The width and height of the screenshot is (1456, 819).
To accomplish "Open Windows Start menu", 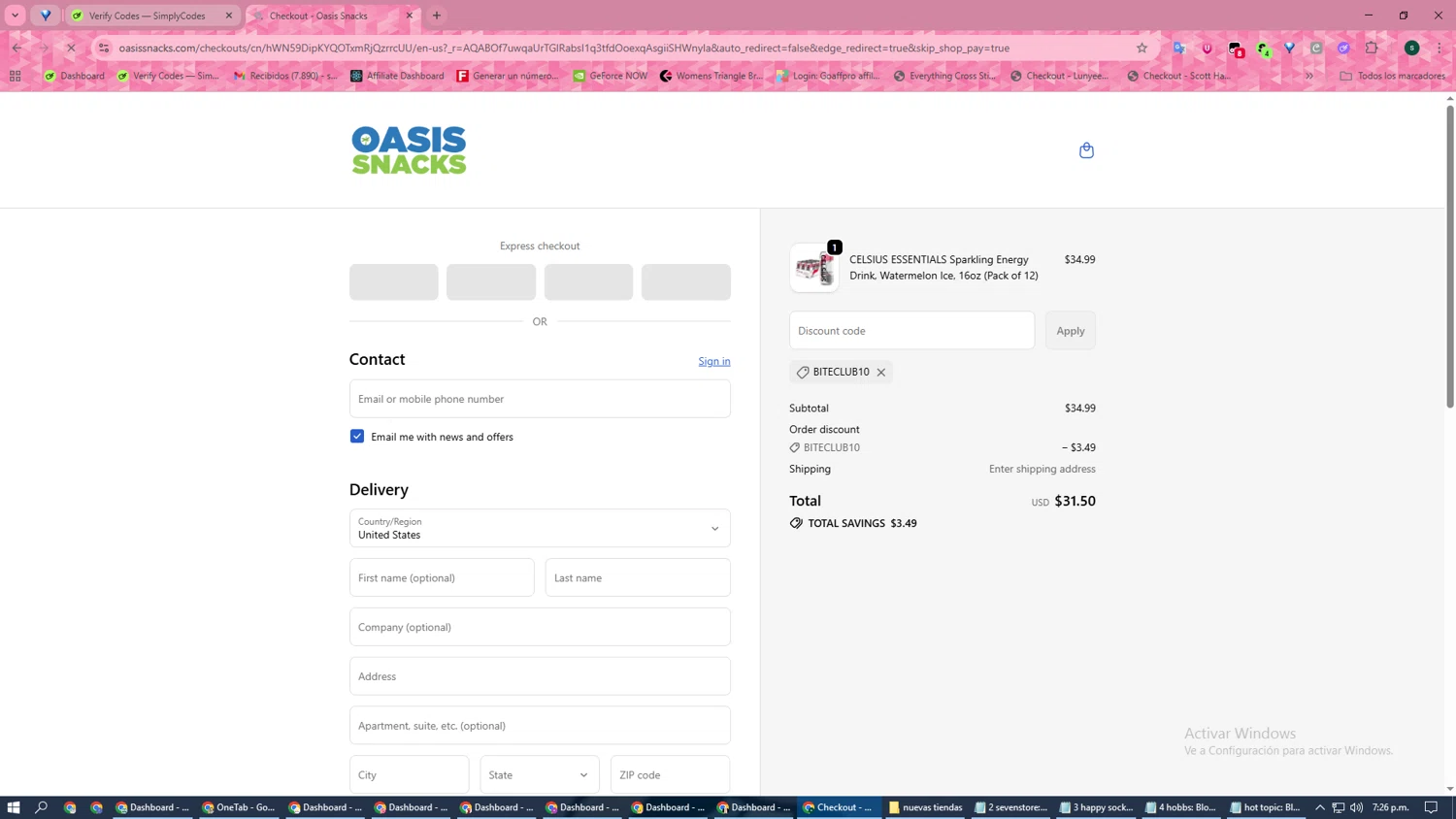I will pos(14,807).
